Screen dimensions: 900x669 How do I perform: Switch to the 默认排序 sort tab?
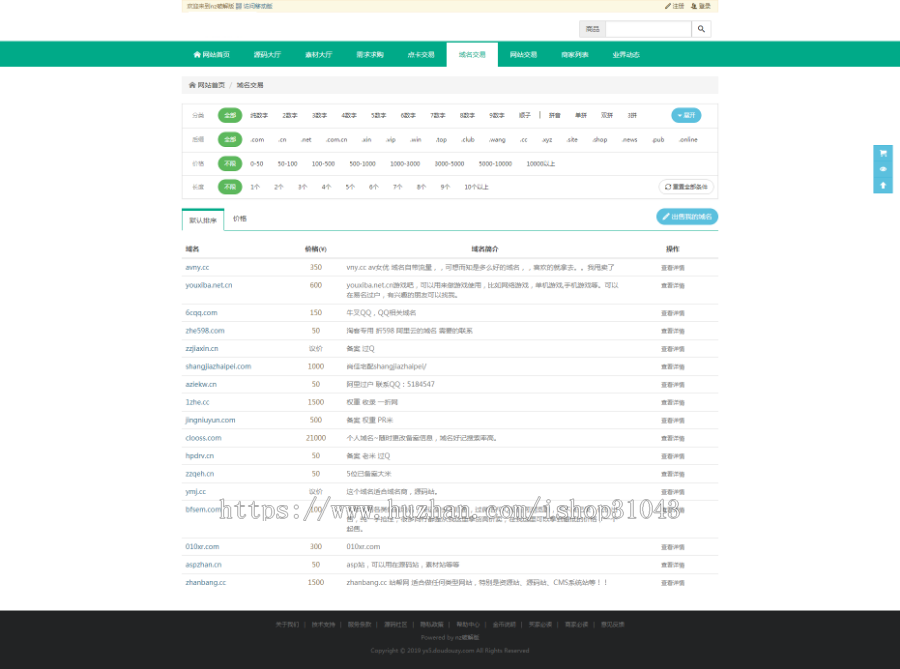(203, 220)
